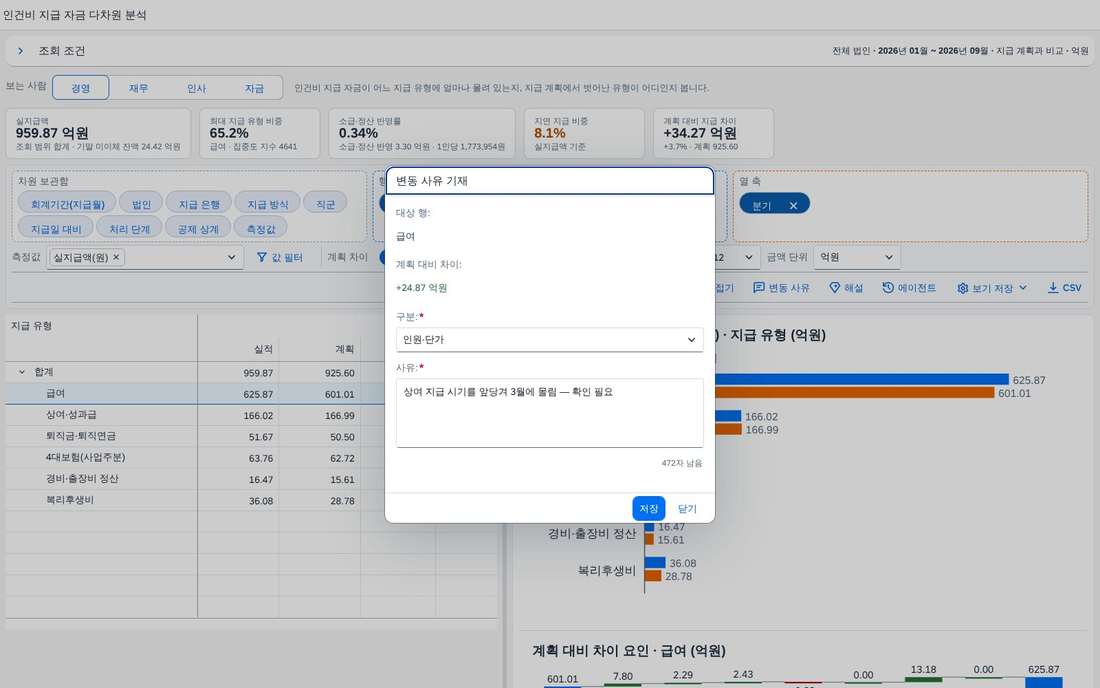The width and height of the screenshot is (1100, 688).
Task: Remove the 분기 chip from column axis
Action: [793, 205]
